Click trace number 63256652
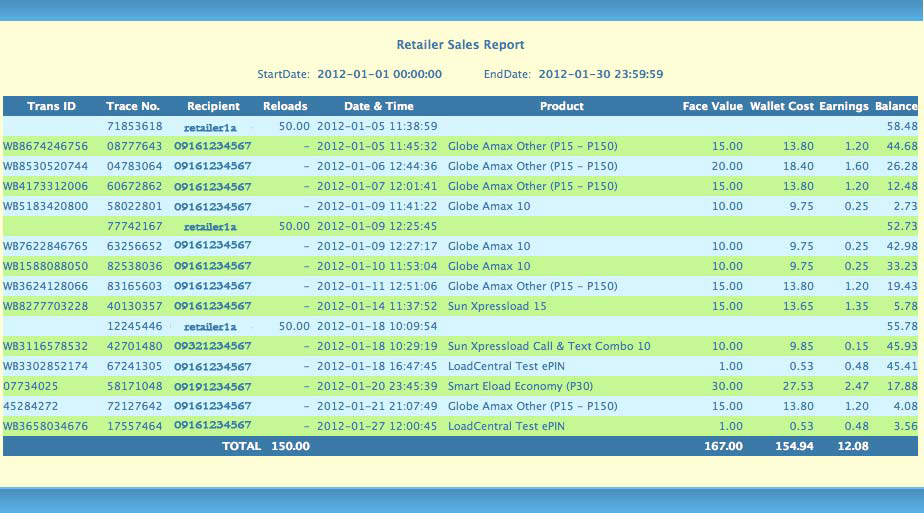 pos(134,246)
